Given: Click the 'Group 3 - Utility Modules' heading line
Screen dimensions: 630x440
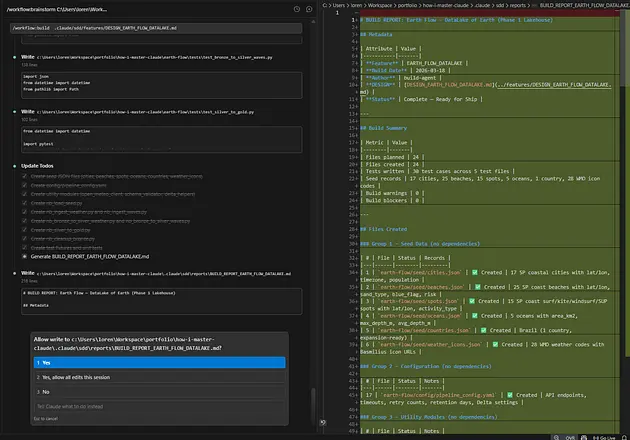Looking at the screenshot, I should [x=428, y=417].
